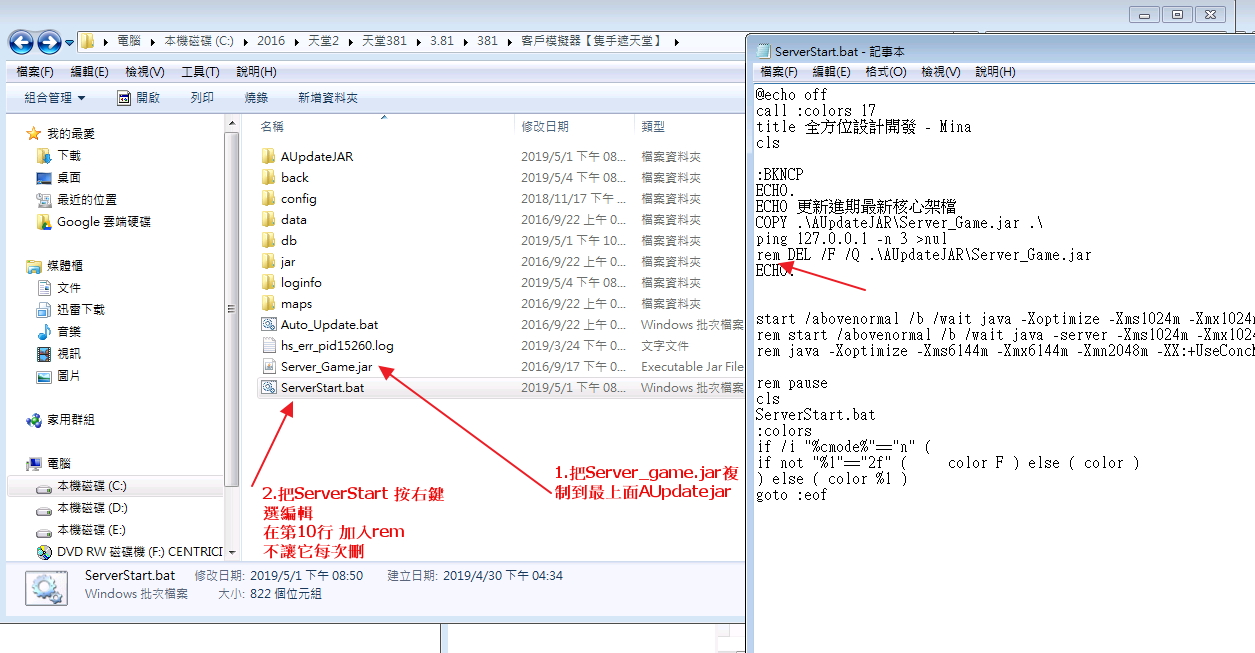Open Notepad 檢視(V) menu

(x=941, y=72)
